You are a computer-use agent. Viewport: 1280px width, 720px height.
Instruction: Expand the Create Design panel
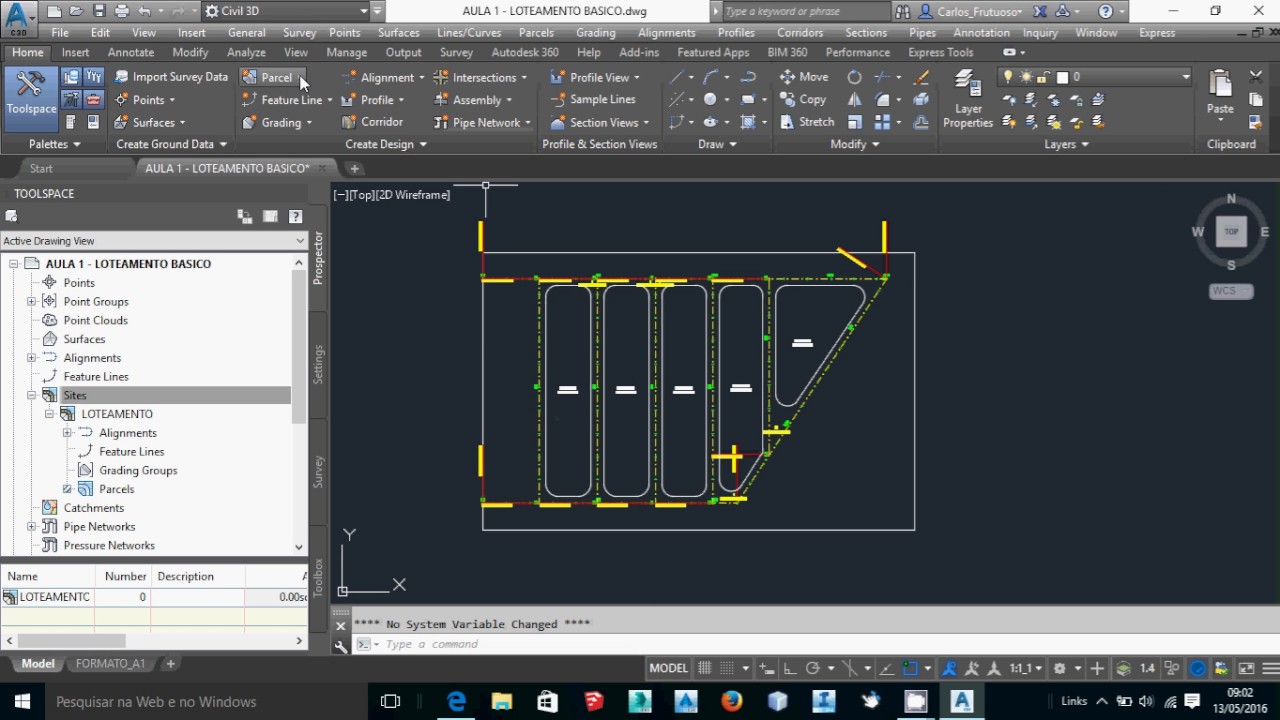[x=386, y=144]
